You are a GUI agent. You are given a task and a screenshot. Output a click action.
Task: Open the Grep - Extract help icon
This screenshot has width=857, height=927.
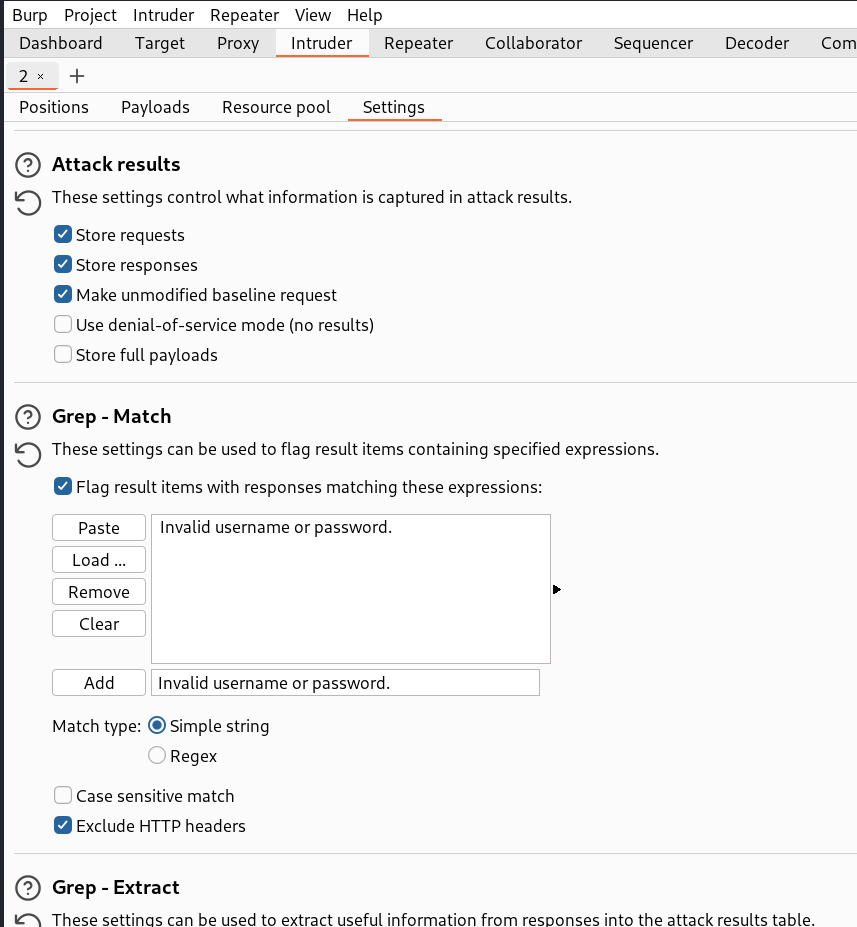pyautogui.click(x=27, y=888)
